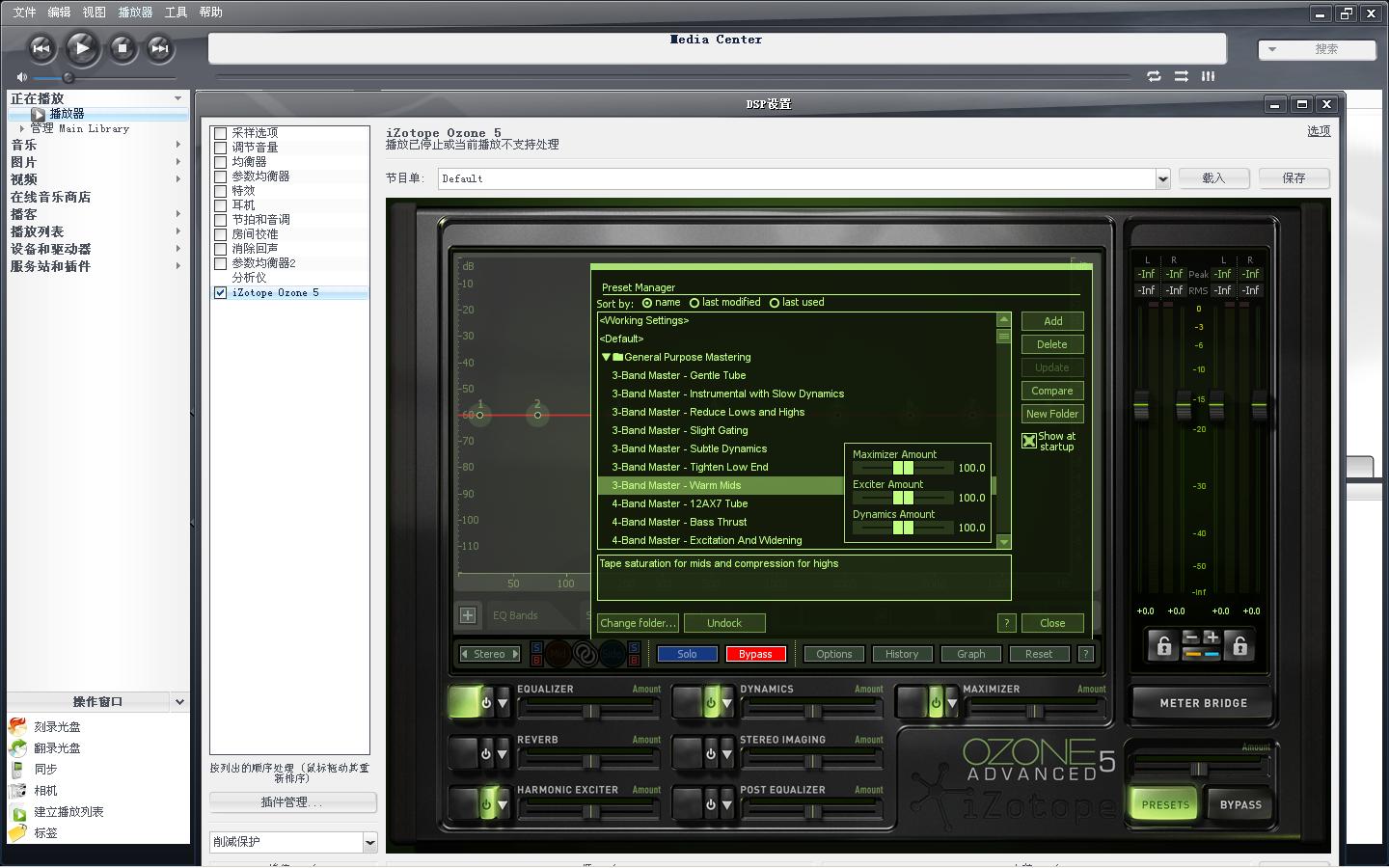The image size is (1389, 868).
Task: Click the meter minus button
Action: pyautogui.click(x=1190, y=637)
